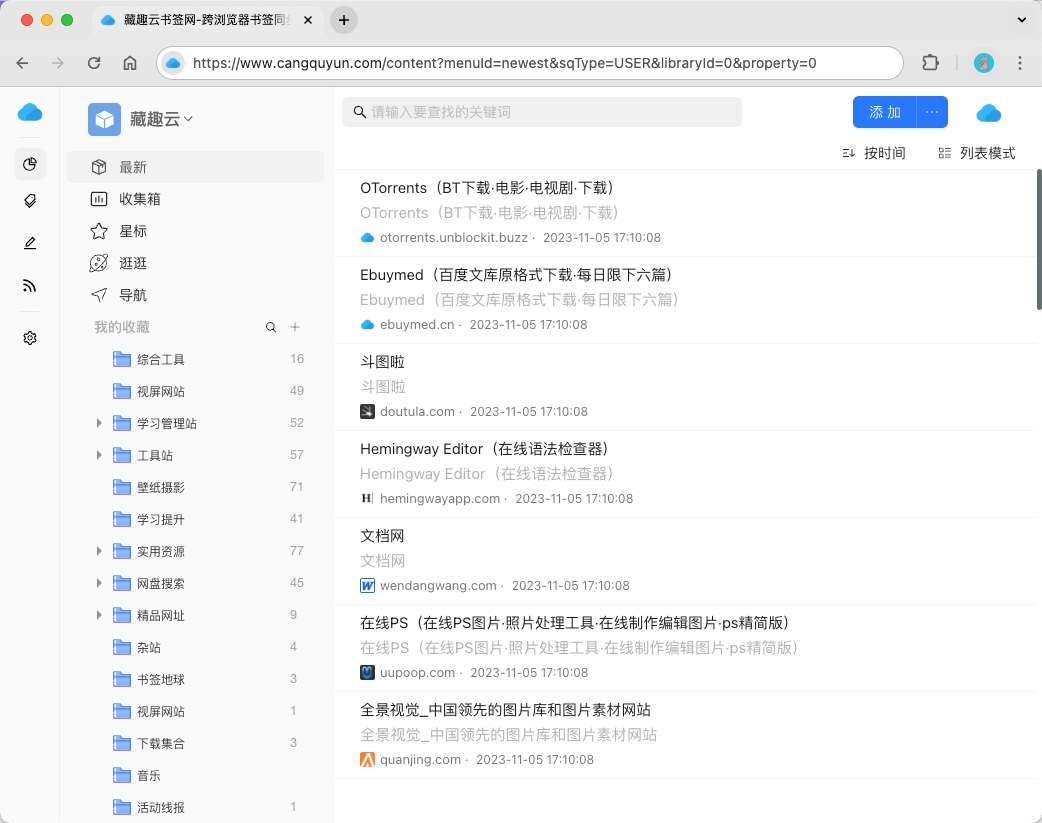Click the quanjing.com favicon
Viewport: 1042px width, 823px height.
(x=367, y=760)
